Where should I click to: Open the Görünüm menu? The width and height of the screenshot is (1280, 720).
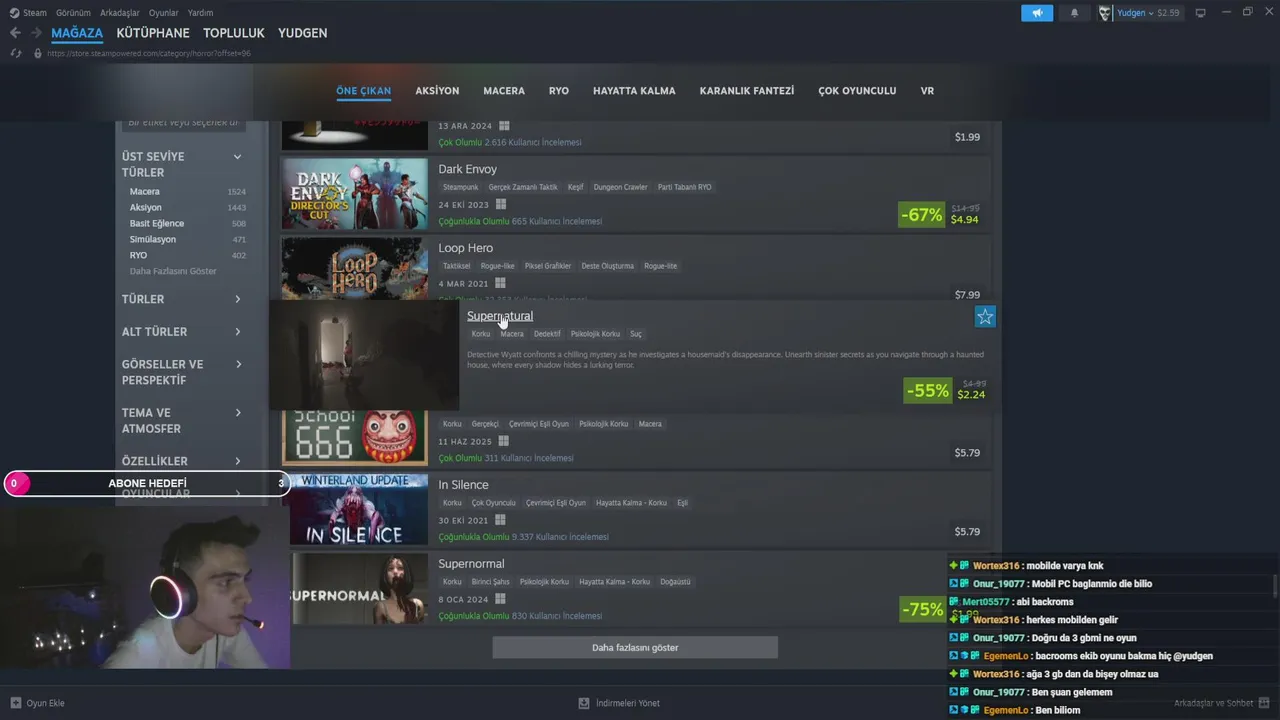[x=73, y=13]
